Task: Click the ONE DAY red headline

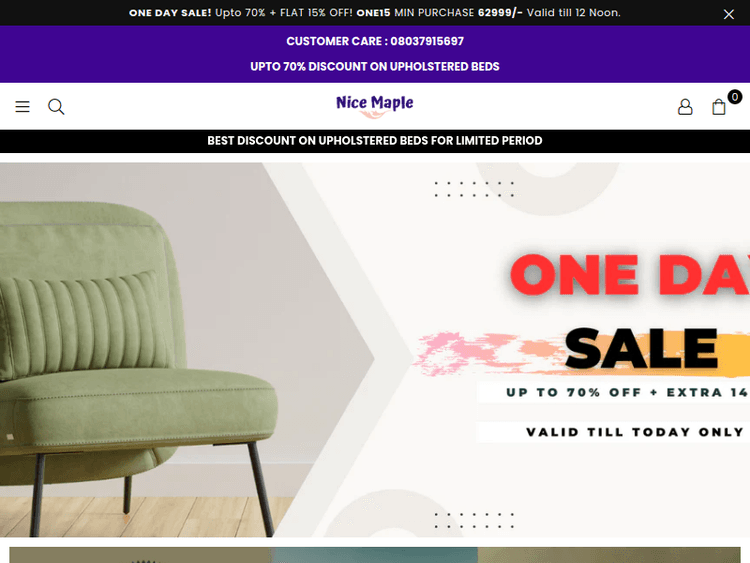Action: click(x=630, y=274)
